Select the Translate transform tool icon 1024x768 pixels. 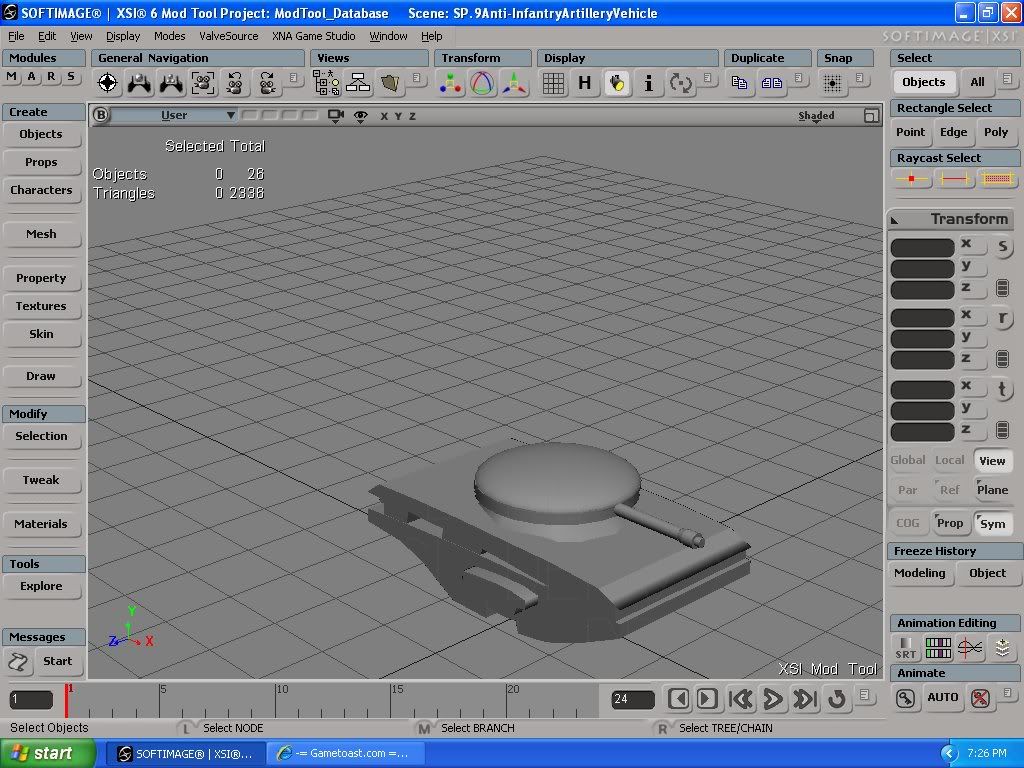click(x=515, y=83)
